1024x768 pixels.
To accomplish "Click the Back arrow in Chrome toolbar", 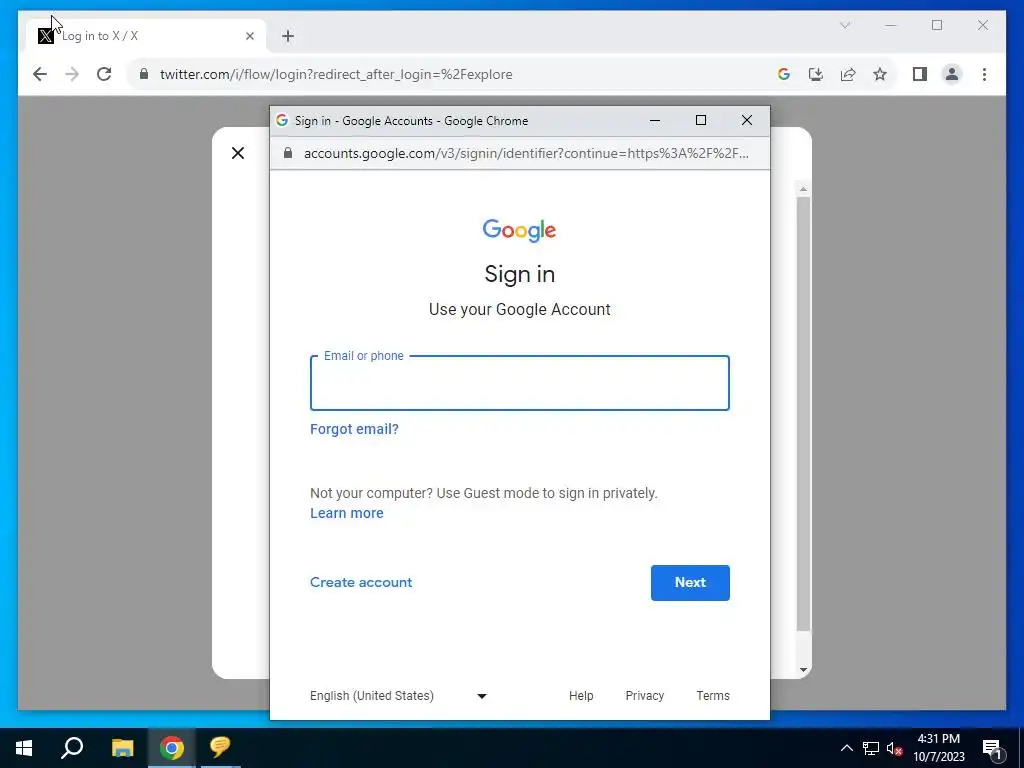I will 40,74.
